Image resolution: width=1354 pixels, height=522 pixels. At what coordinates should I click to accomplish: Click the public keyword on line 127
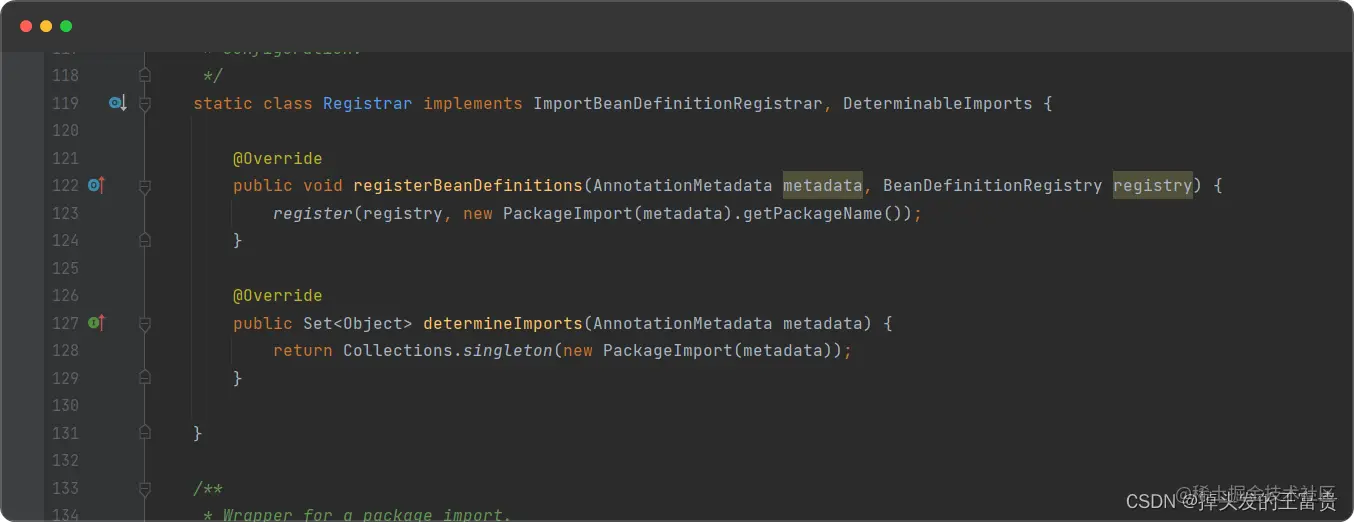point(263,323)
